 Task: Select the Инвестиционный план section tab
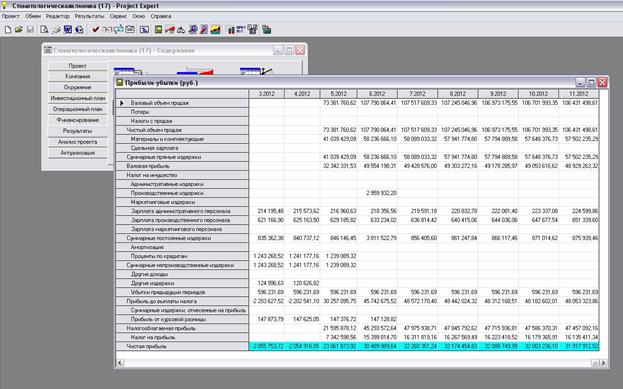[78, 98]
